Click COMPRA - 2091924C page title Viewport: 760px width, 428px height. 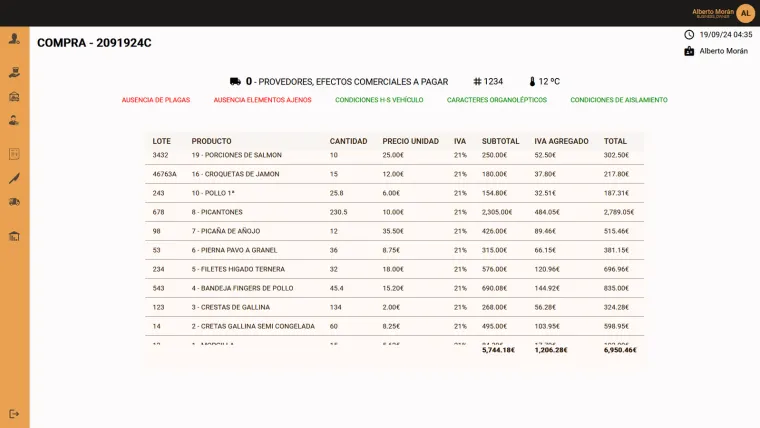[94, 43]
